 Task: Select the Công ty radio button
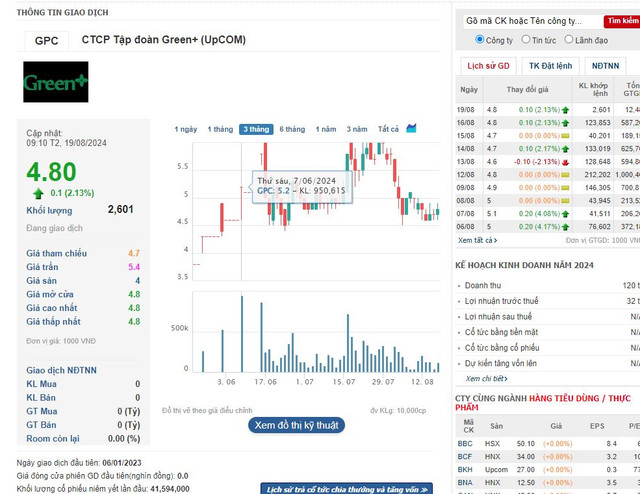480,40
